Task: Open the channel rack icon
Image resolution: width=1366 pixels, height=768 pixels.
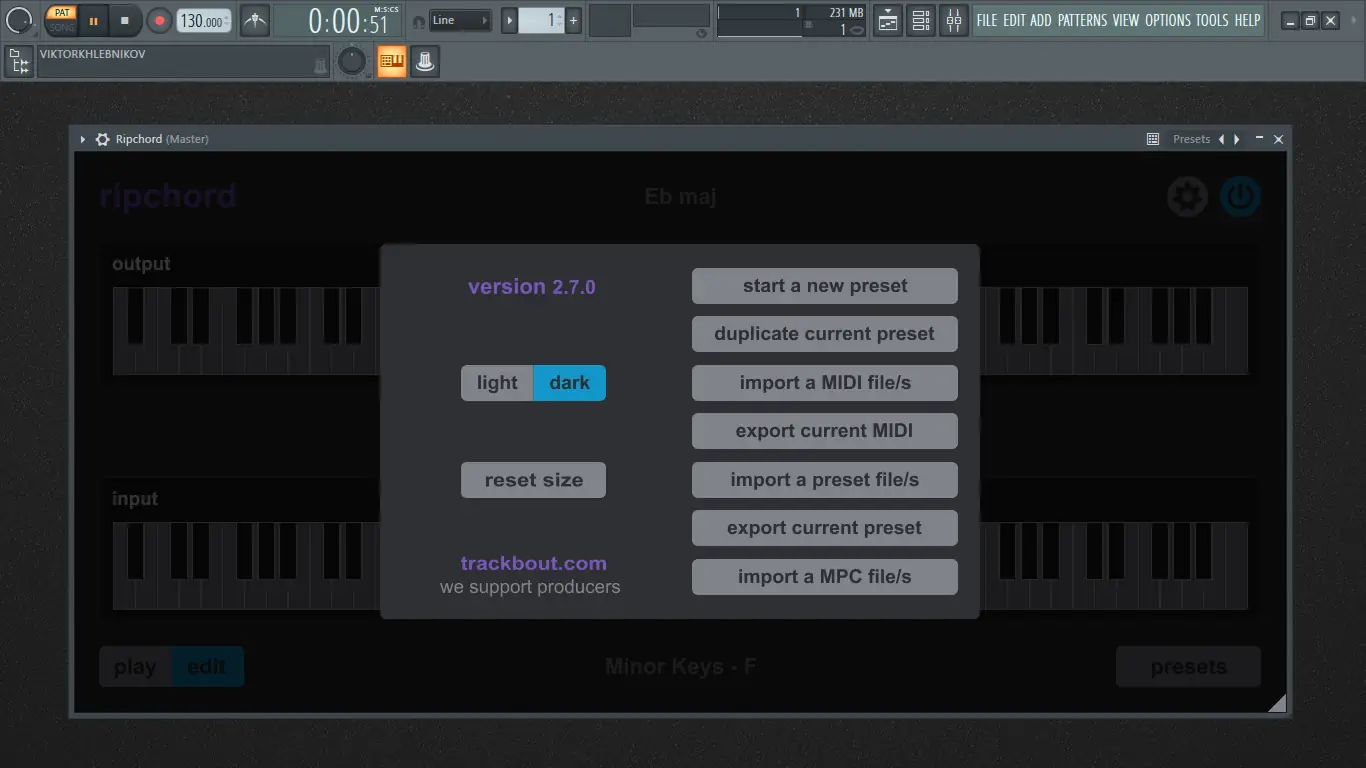Action: click(x=921, y=20)
